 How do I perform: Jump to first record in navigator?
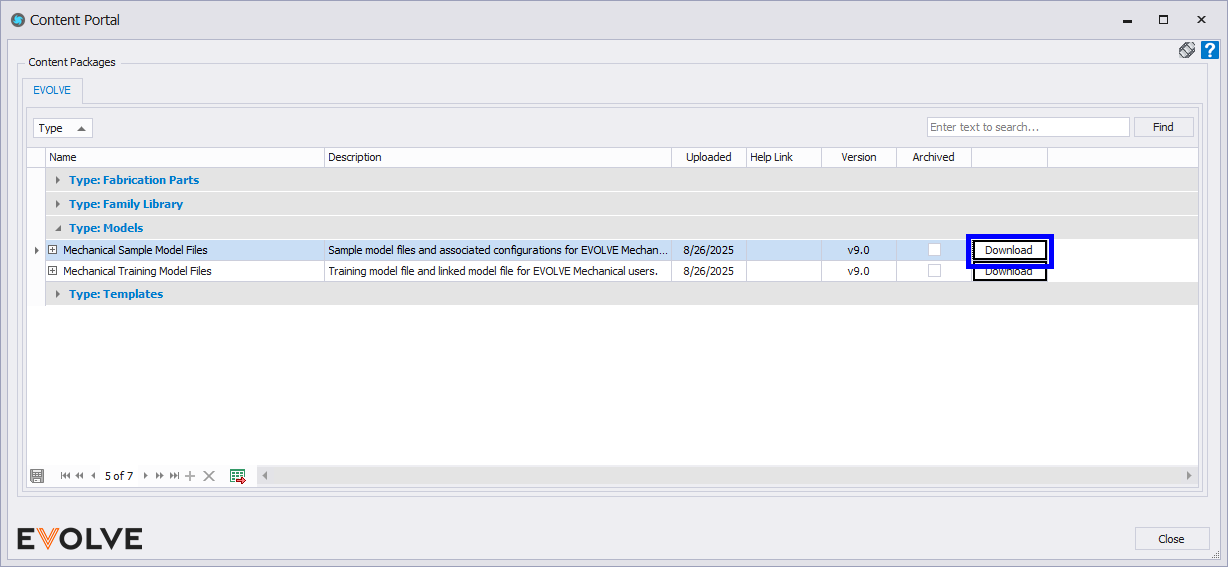pyautogui.click(x=66, y=476)
